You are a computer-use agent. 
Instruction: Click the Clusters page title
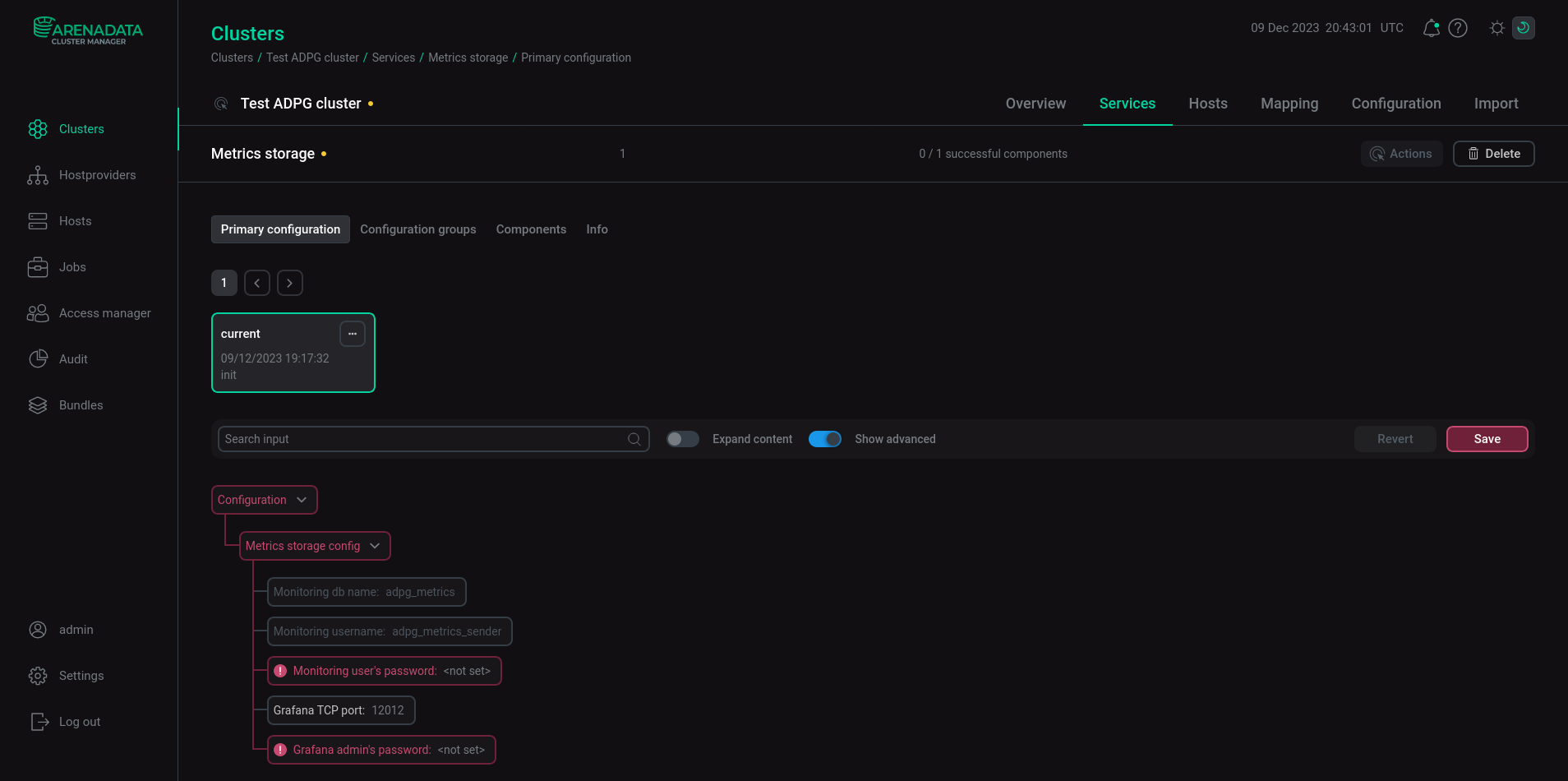pos(247,34)
